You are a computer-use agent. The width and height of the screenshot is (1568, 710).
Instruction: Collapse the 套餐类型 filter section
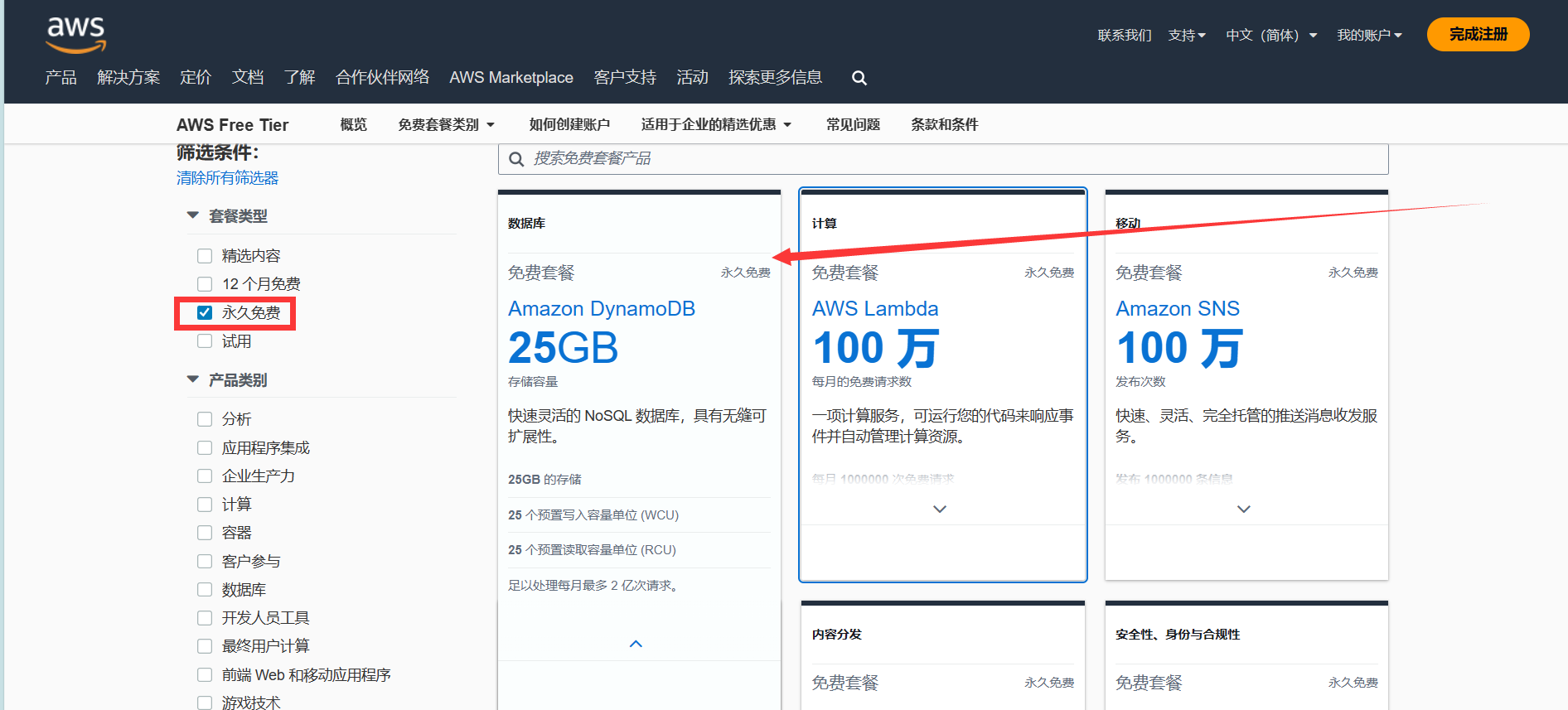coord(193,215)
